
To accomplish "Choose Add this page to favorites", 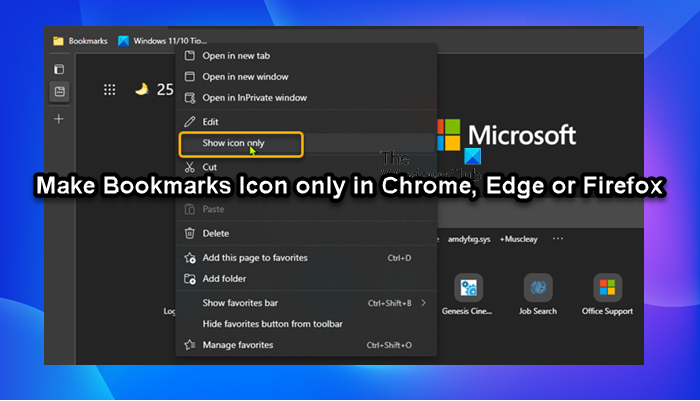I will point(306,258).
